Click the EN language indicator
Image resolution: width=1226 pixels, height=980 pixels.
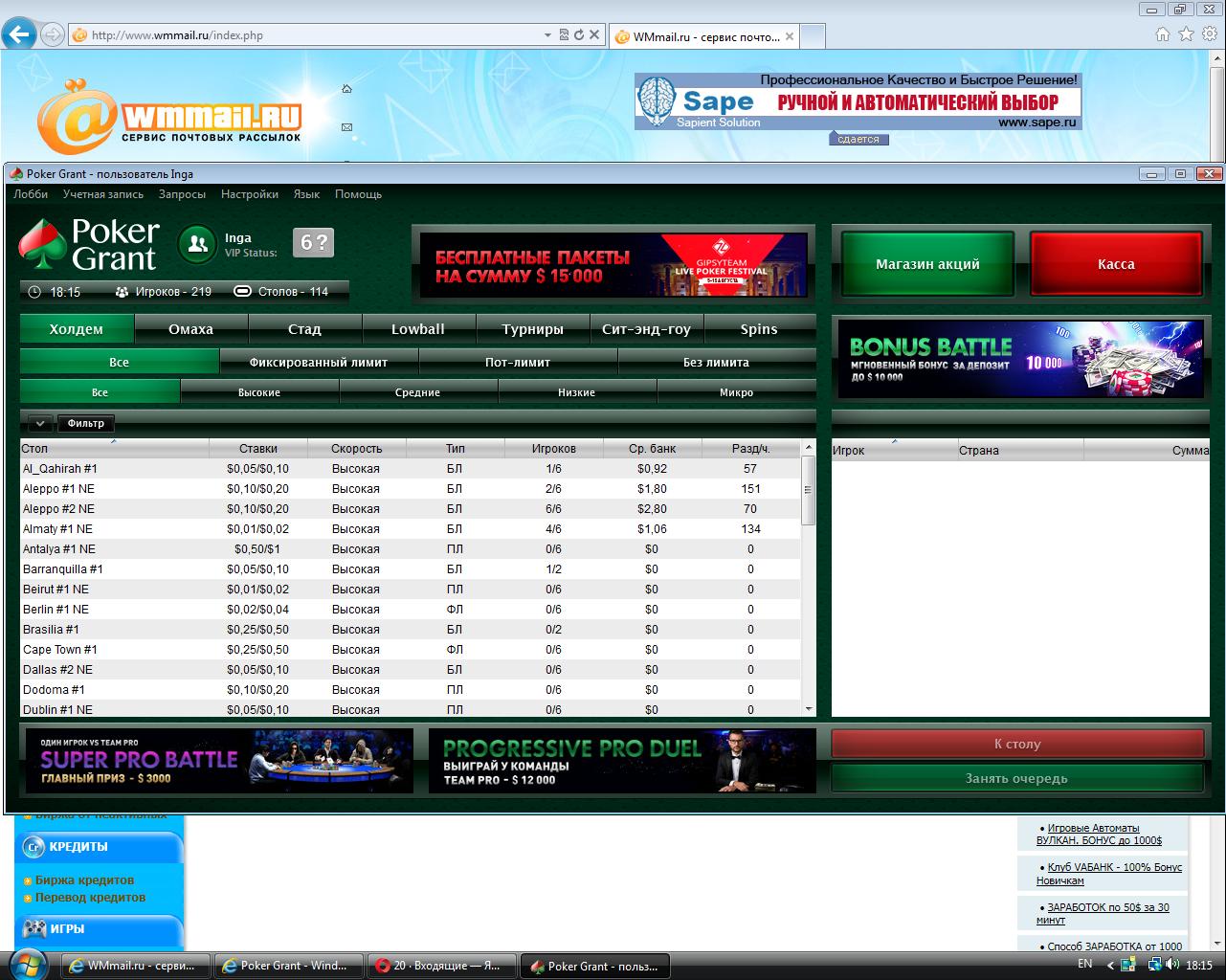[1085, 964]
